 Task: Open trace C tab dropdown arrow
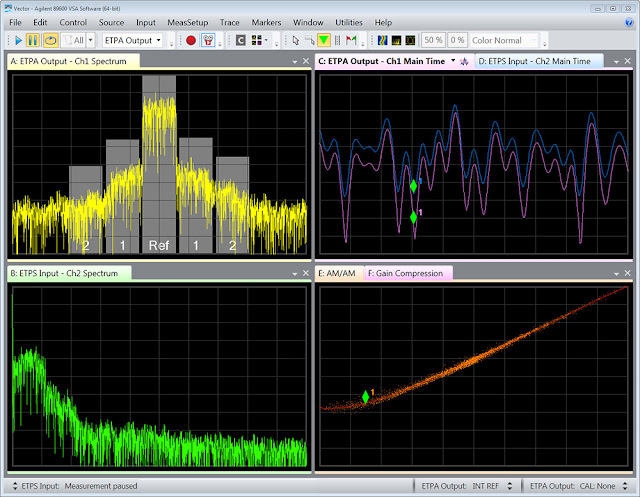pyautogui.click(x=452, y=61)
